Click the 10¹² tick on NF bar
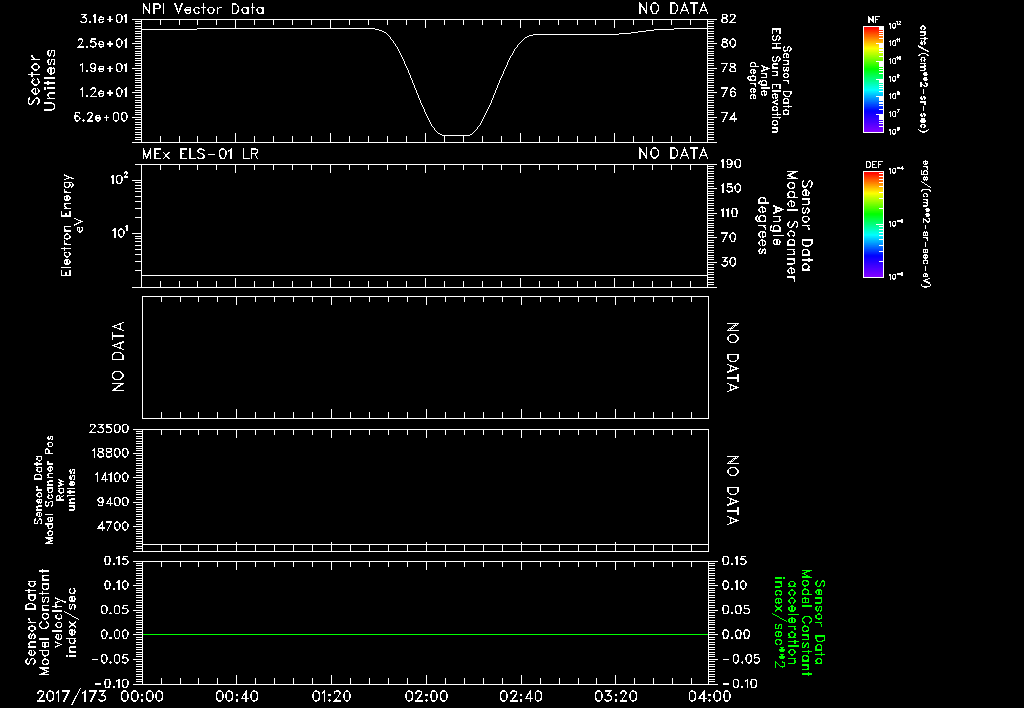The width and height of the screenshot is (1024, 708). [894, 26]
